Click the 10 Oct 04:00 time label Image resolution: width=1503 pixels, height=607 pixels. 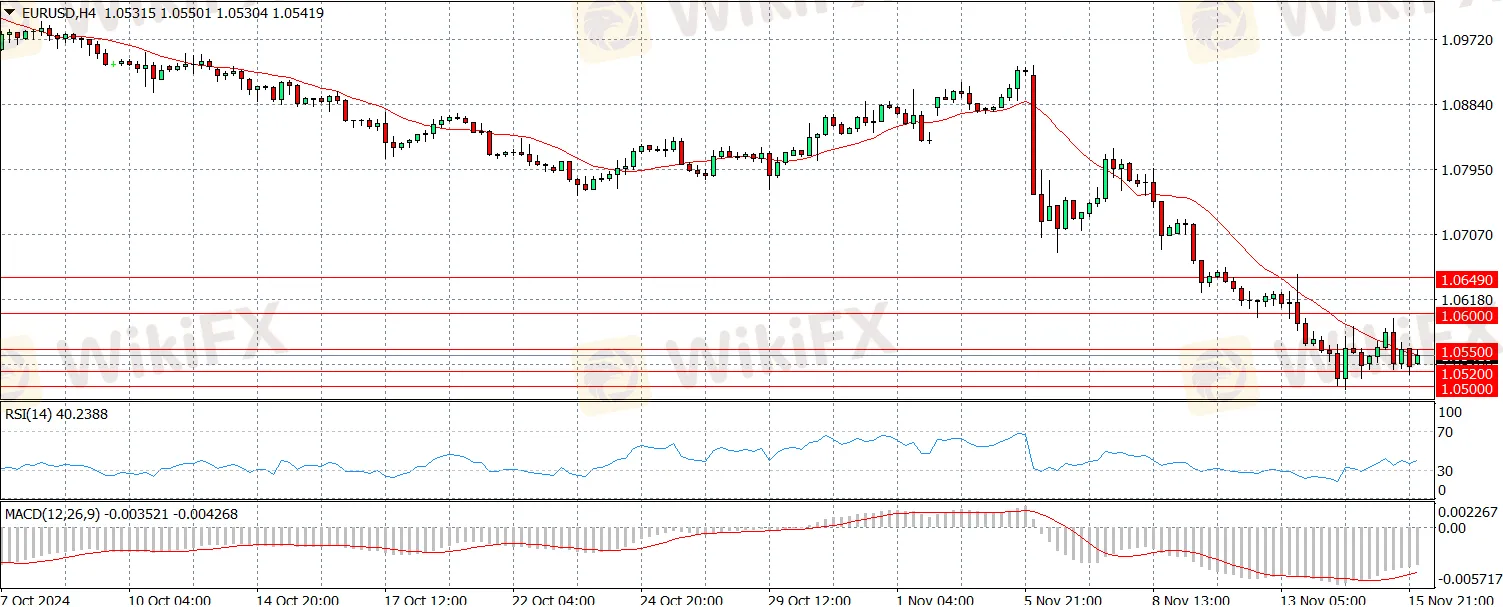point(170,600)
